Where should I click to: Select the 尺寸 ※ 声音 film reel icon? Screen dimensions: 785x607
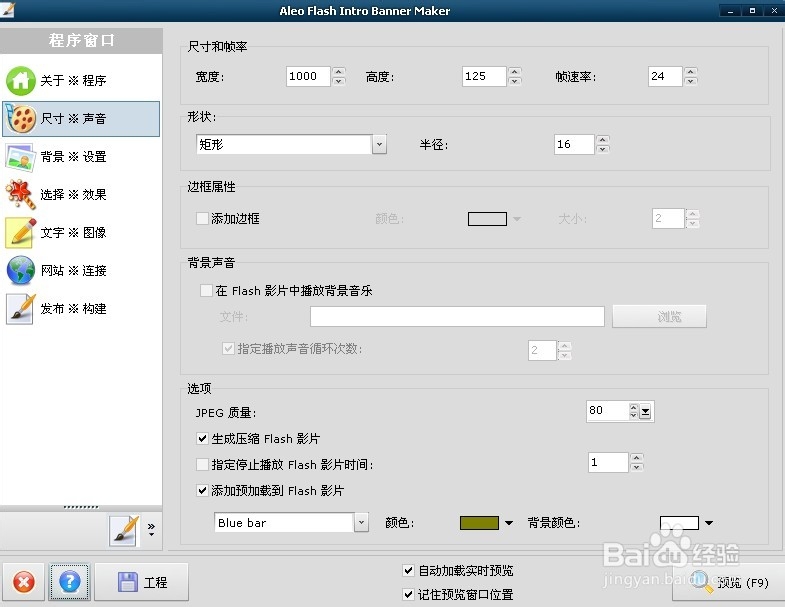pyautogui.click(x=21, y=119)
